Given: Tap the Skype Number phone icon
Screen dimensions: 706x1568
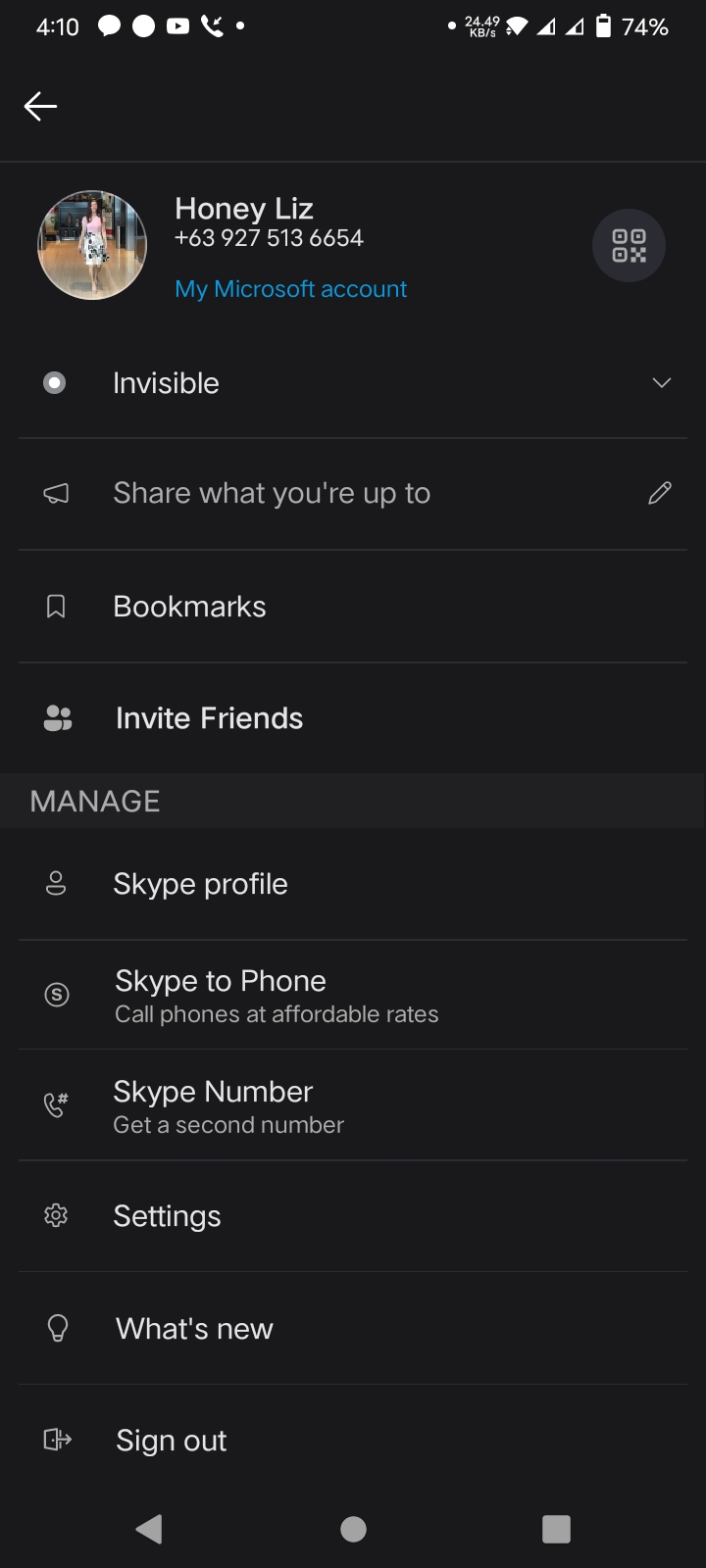Looking at the screenshot, I should tap(56, 1105).
